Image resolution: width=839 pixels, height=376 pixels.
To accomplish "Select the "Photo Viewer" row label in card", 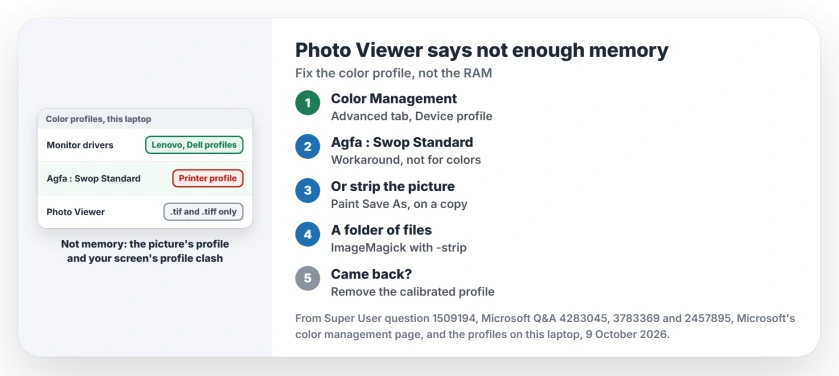I will click(75, 212).
